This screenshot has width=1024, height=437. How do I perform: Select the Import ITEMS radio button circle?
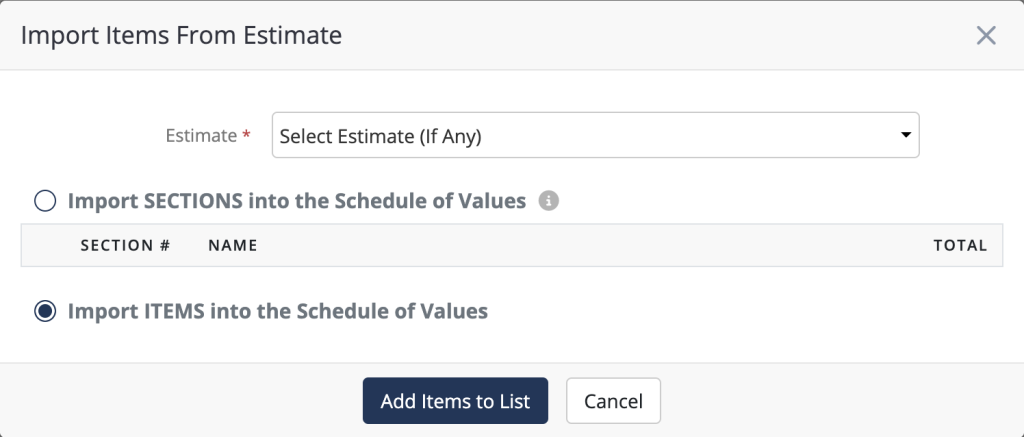click(45, 312)
